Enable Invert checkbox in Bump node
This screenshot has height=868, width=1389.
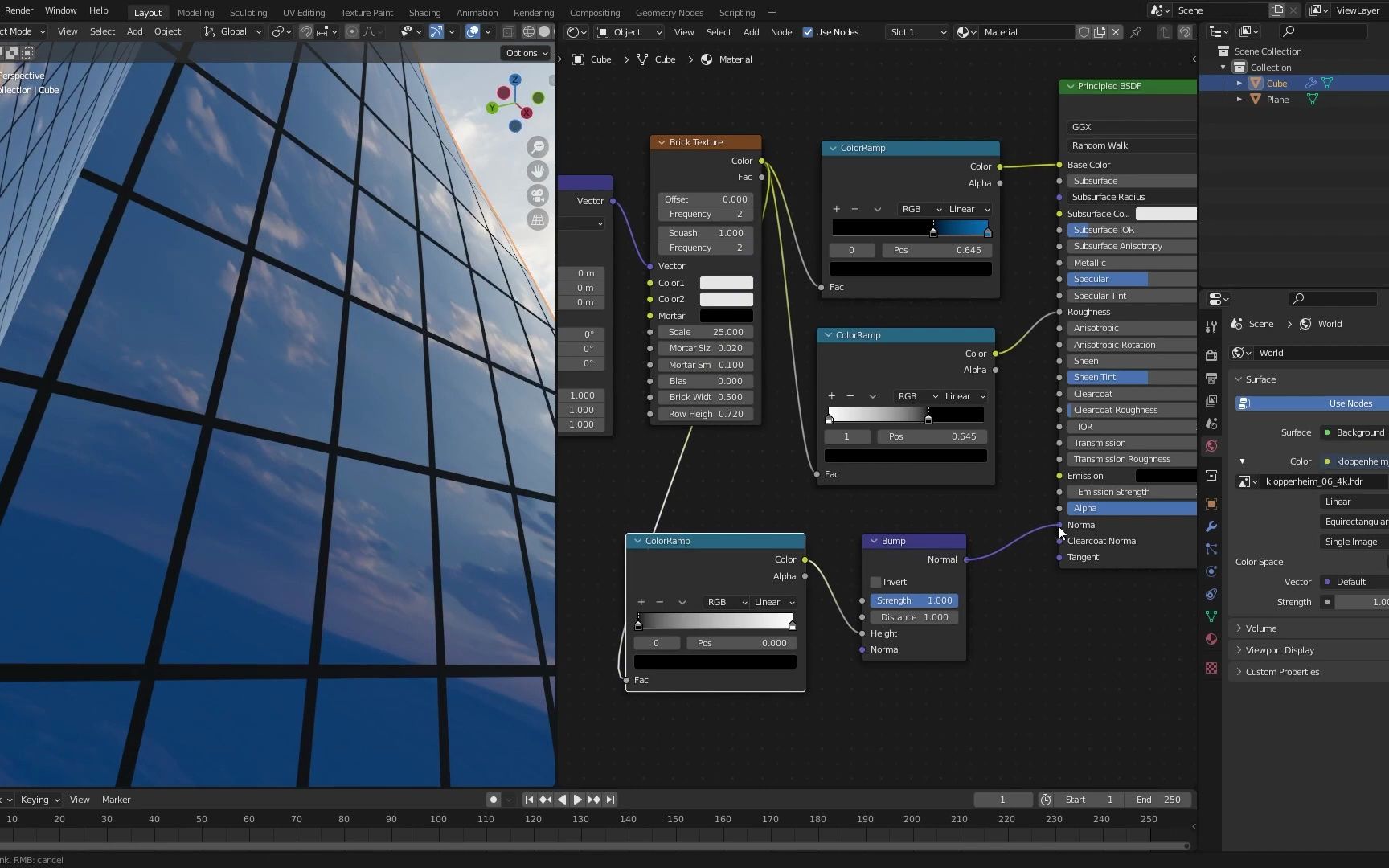(875, 582)
